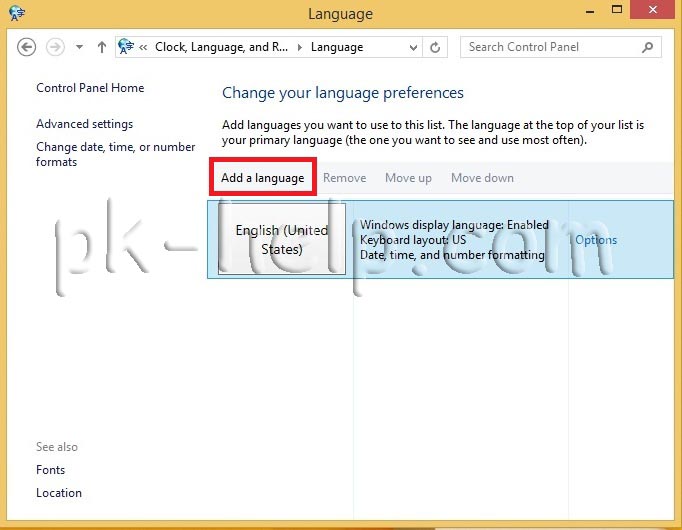Minimize the Language window
The width and height of the screenshot is (682, 530).
tap(590, 10)
